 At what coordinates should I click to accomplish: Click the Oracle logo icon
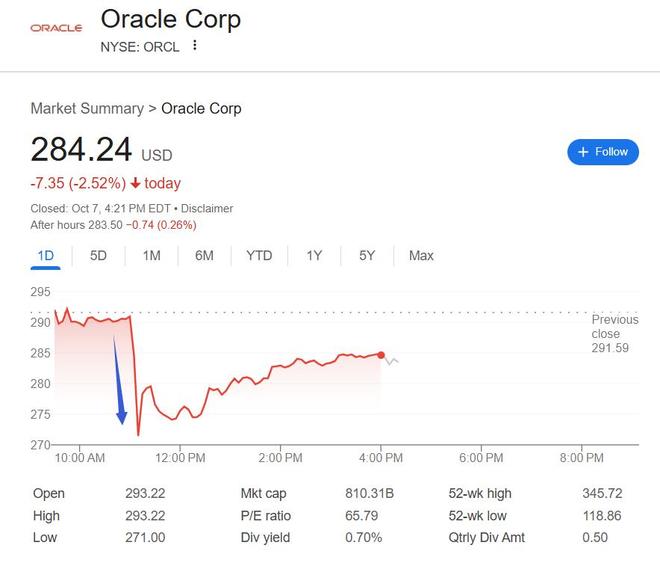[x=55, y=28]
